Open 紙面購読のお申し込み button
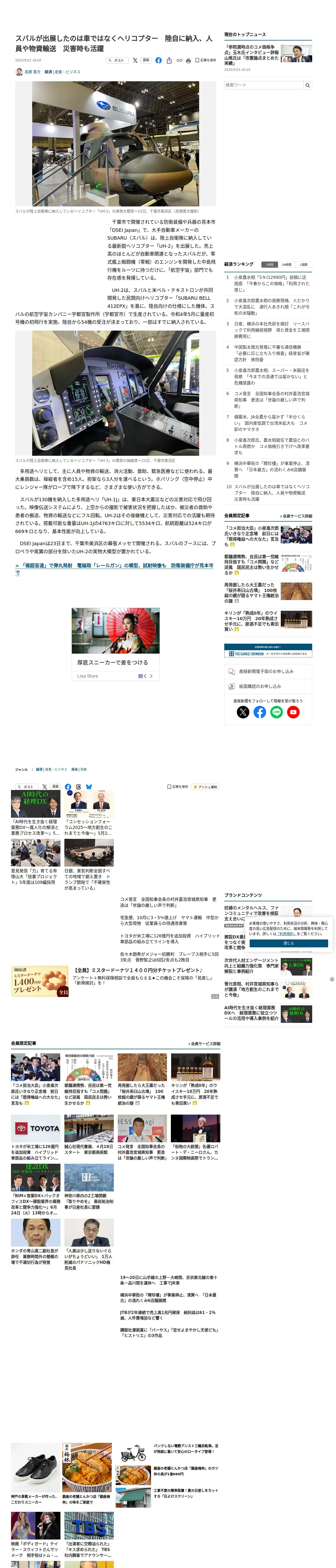 coord(268,686)
